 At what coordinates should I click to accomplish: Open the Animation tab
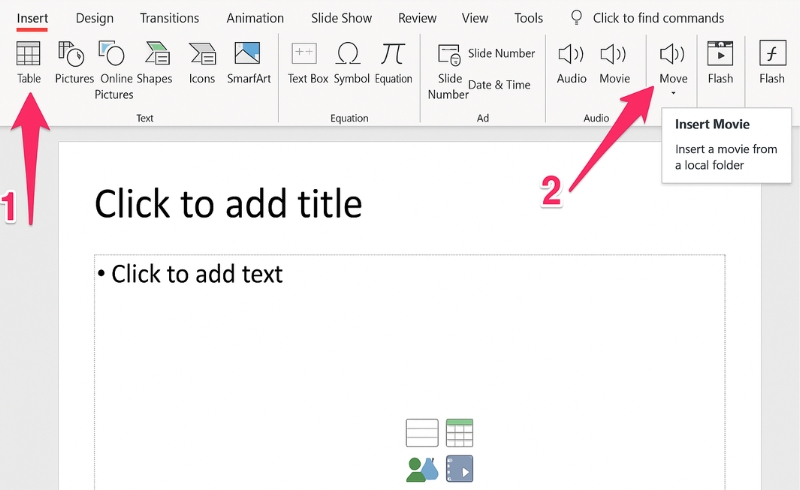255,18
